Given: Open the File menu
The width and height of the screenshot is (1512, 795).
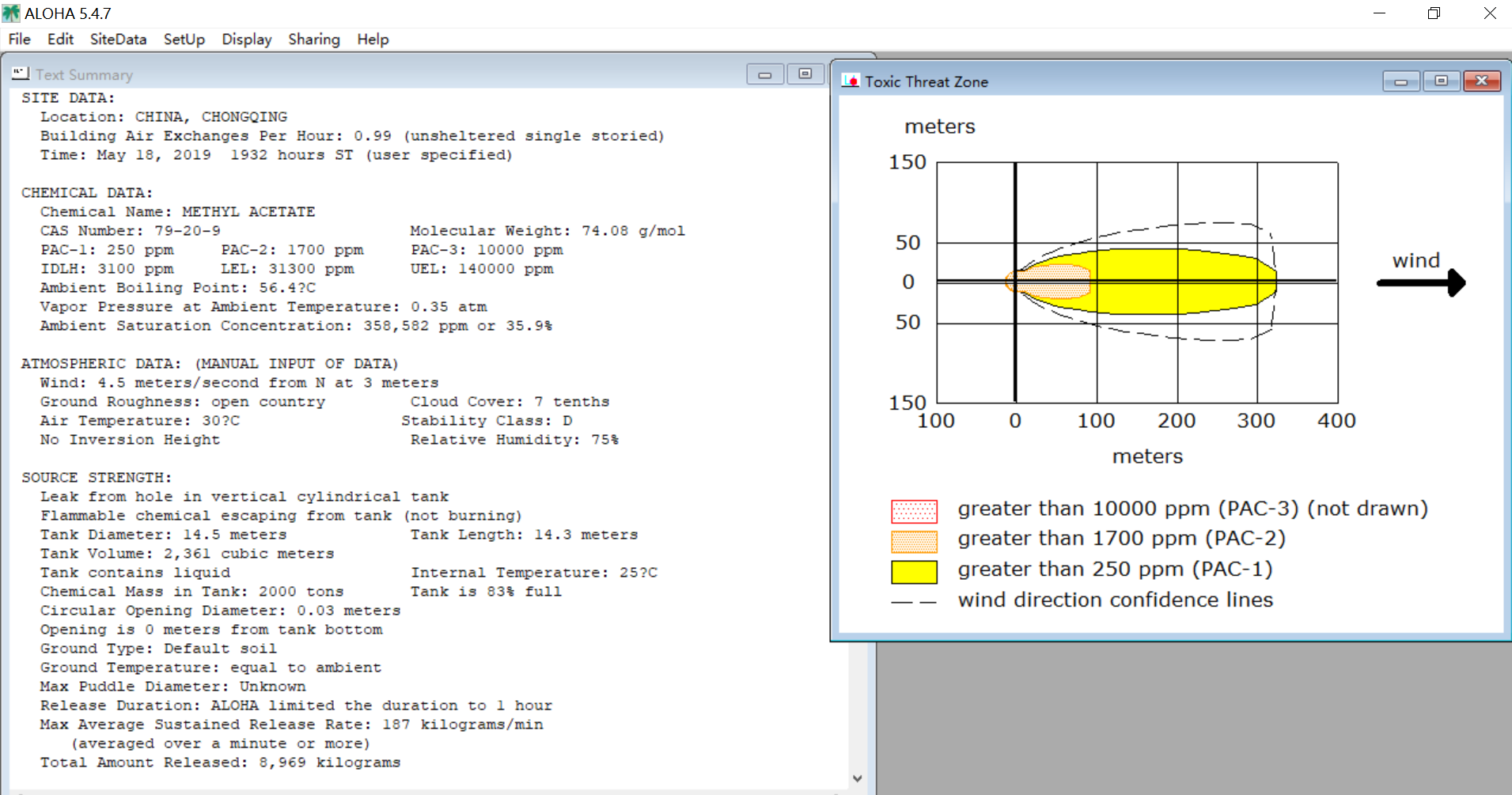Looking at the screenshot, I should coord(19,40).
